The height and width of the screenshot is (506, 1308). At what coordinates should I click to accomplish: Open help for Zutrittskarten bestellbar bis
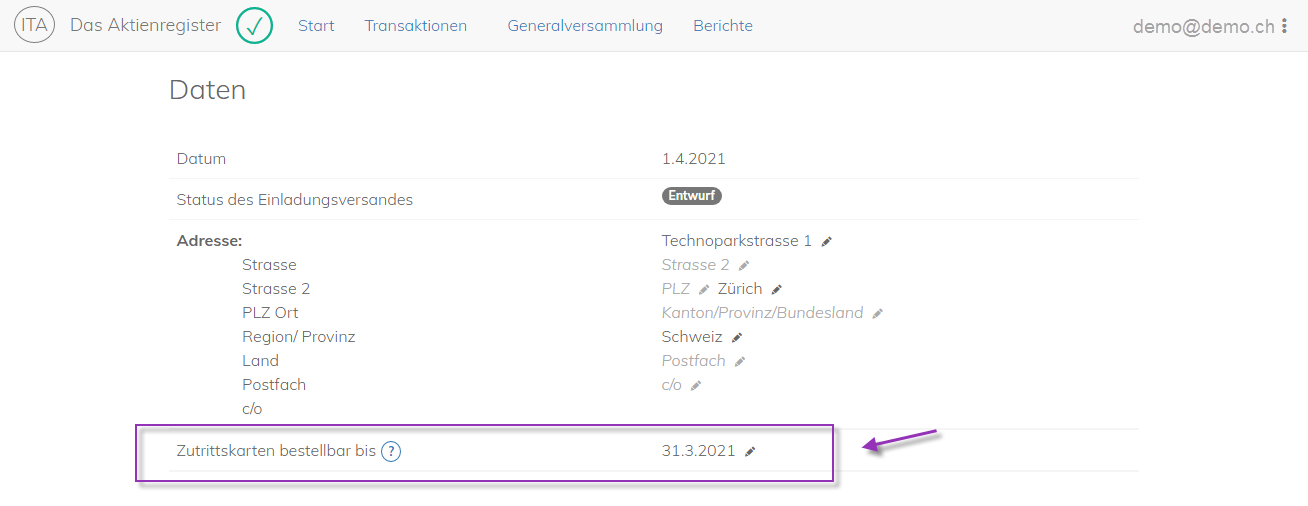pos(391,452)
